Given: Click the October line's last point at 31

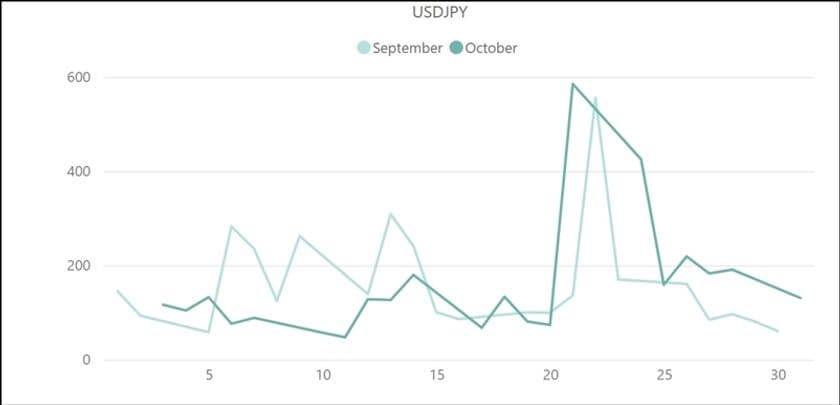Looking at the screenshot, I should pos(801,298).
